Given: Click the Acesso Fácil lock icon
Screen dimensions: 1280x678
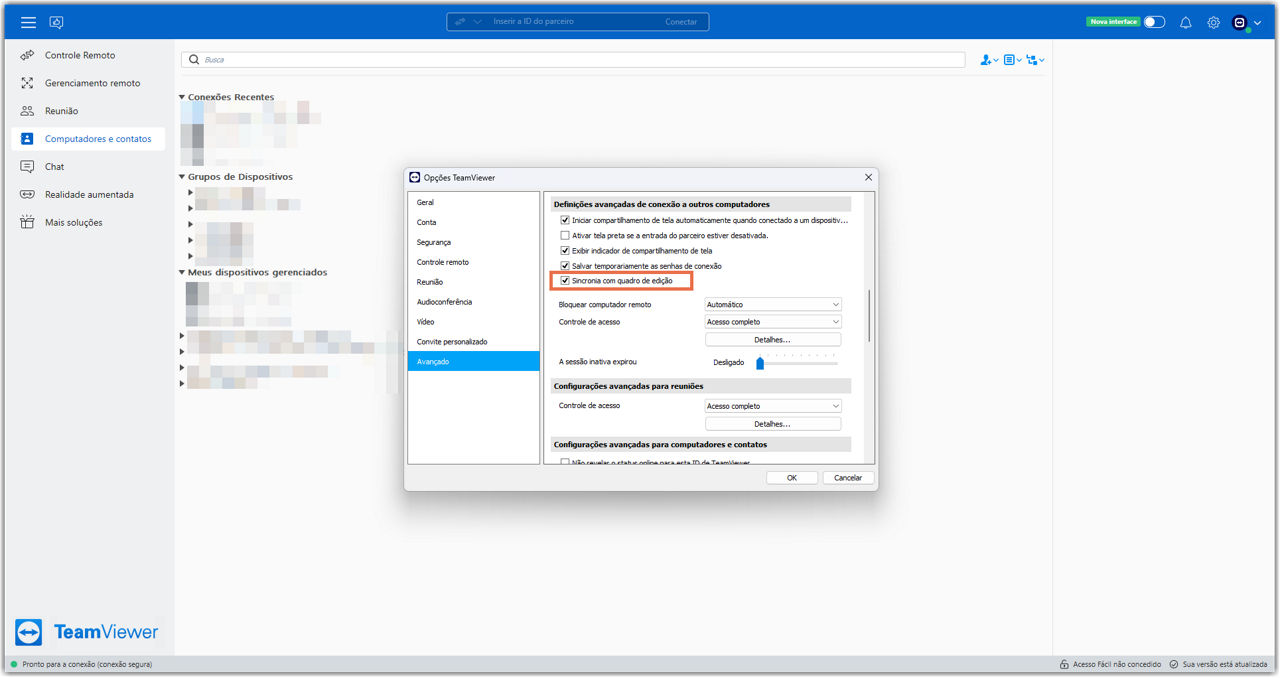Looking at the screenshot, I should 1064,664.
